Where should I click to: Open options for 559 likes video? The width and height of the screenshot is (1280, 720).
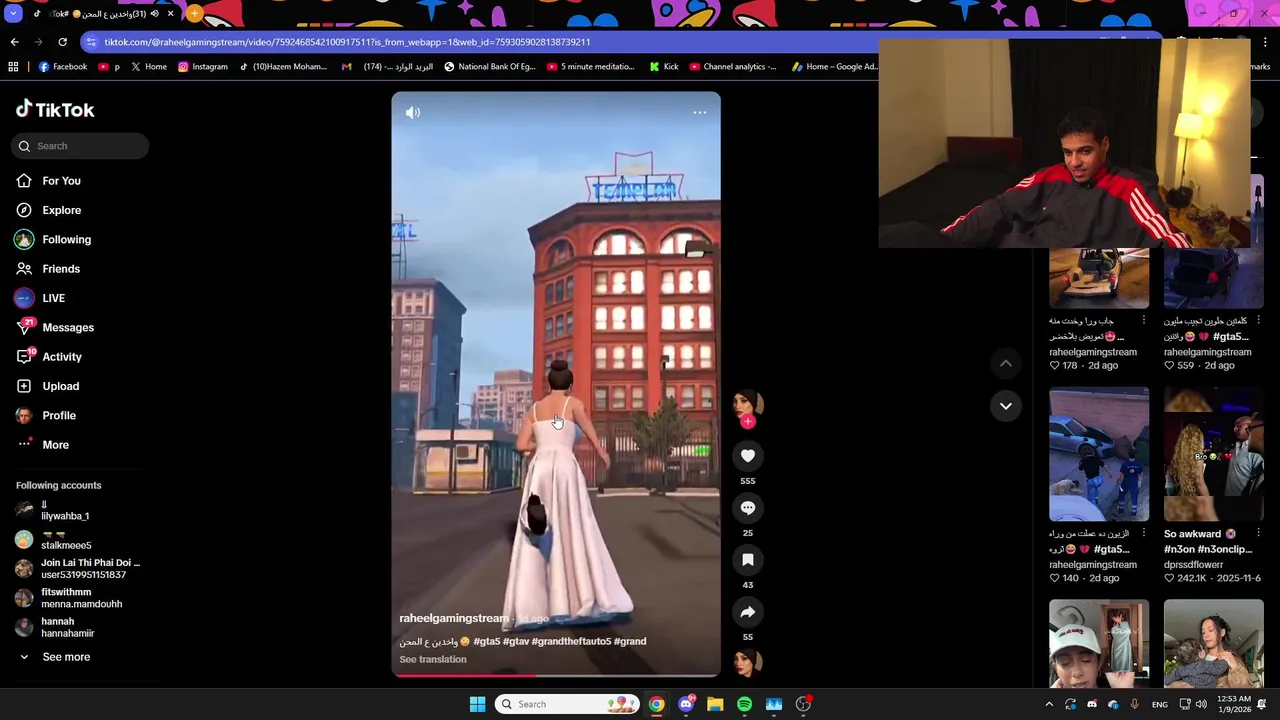pyautogui.click(x=1258, y=321)
